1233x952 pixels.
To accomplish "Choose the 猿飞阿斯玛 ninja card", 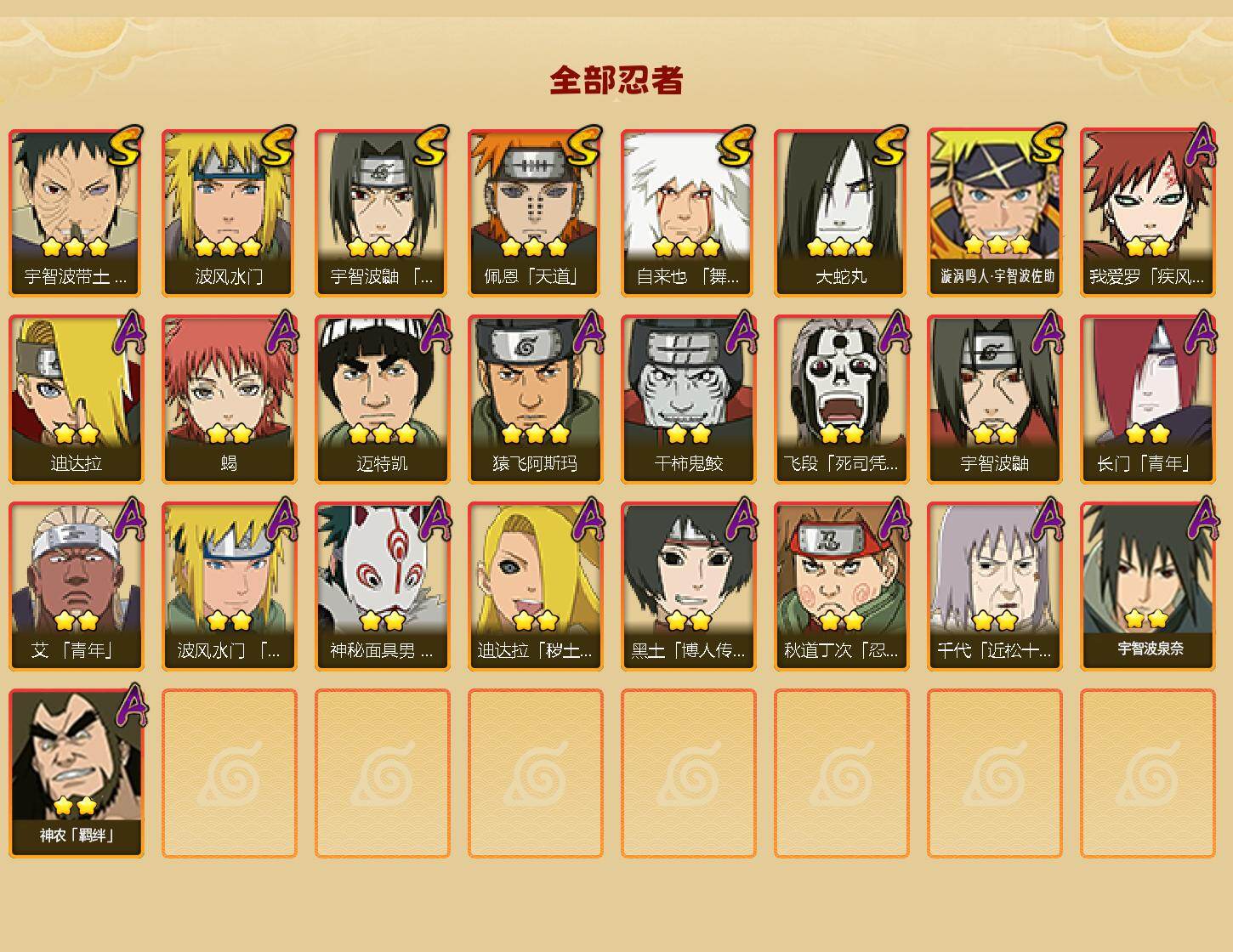I will coord(536,399).
